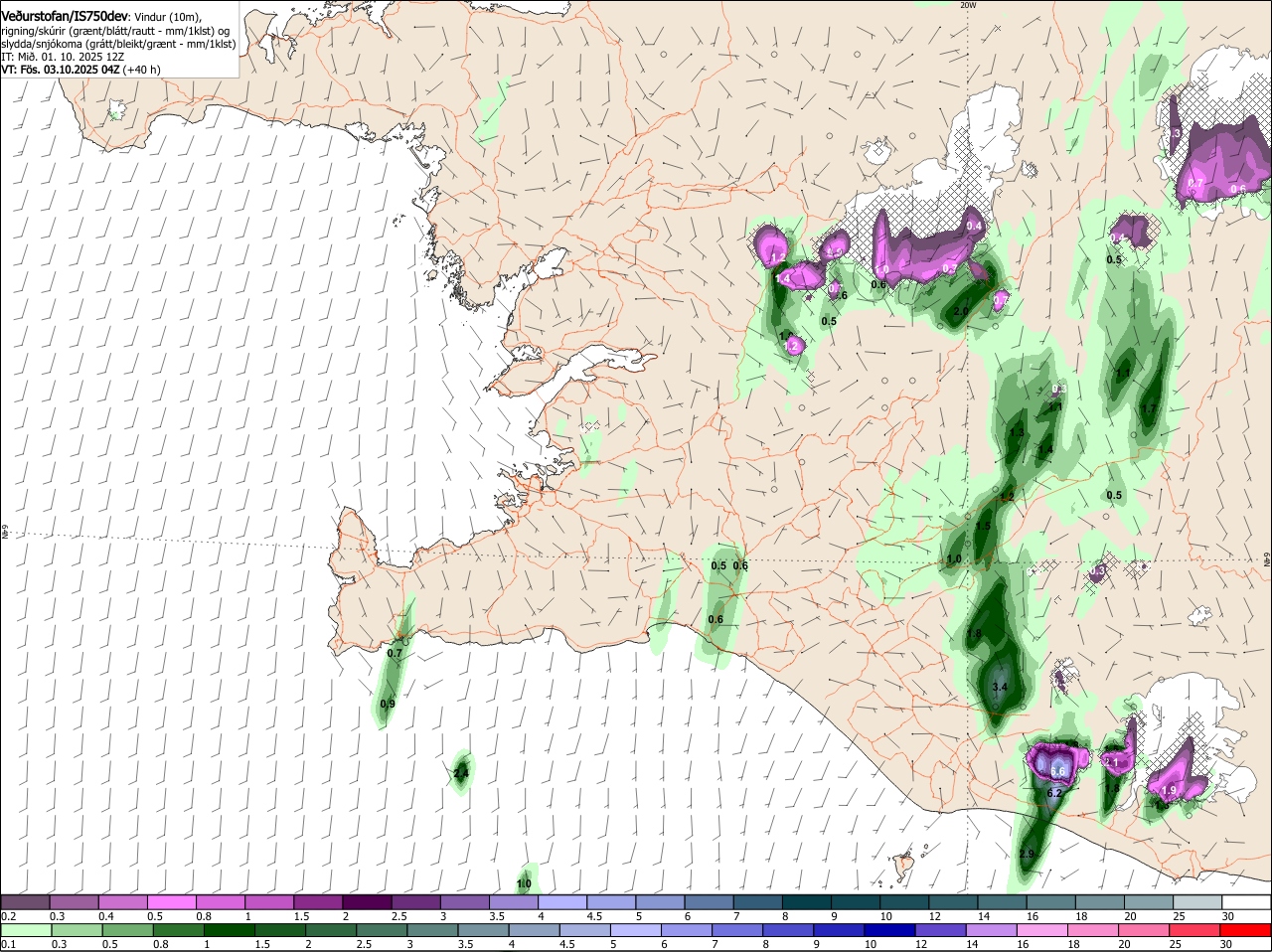Click the darkest purple swatch labeled 2 in the upper legend
Image resolution: width=1272 pixels, height=952 pixels.
(x=368, y=902)
